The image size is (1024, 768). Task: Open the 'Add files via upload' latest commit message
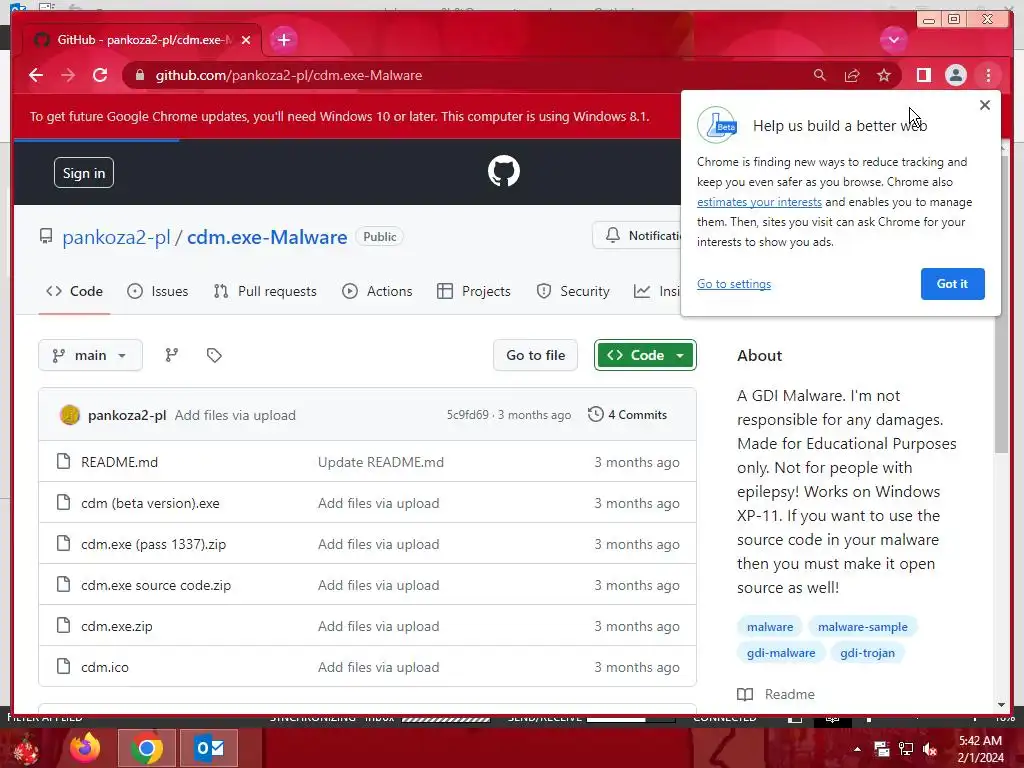[x=235, y=415]
